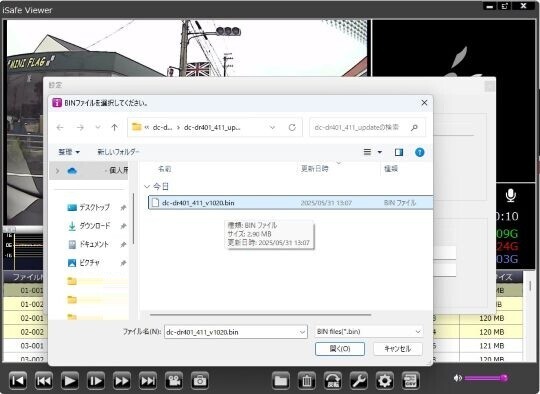Open ピクチャ in sidebar
The height and width of the screenshot is (394, 540).
89,263
